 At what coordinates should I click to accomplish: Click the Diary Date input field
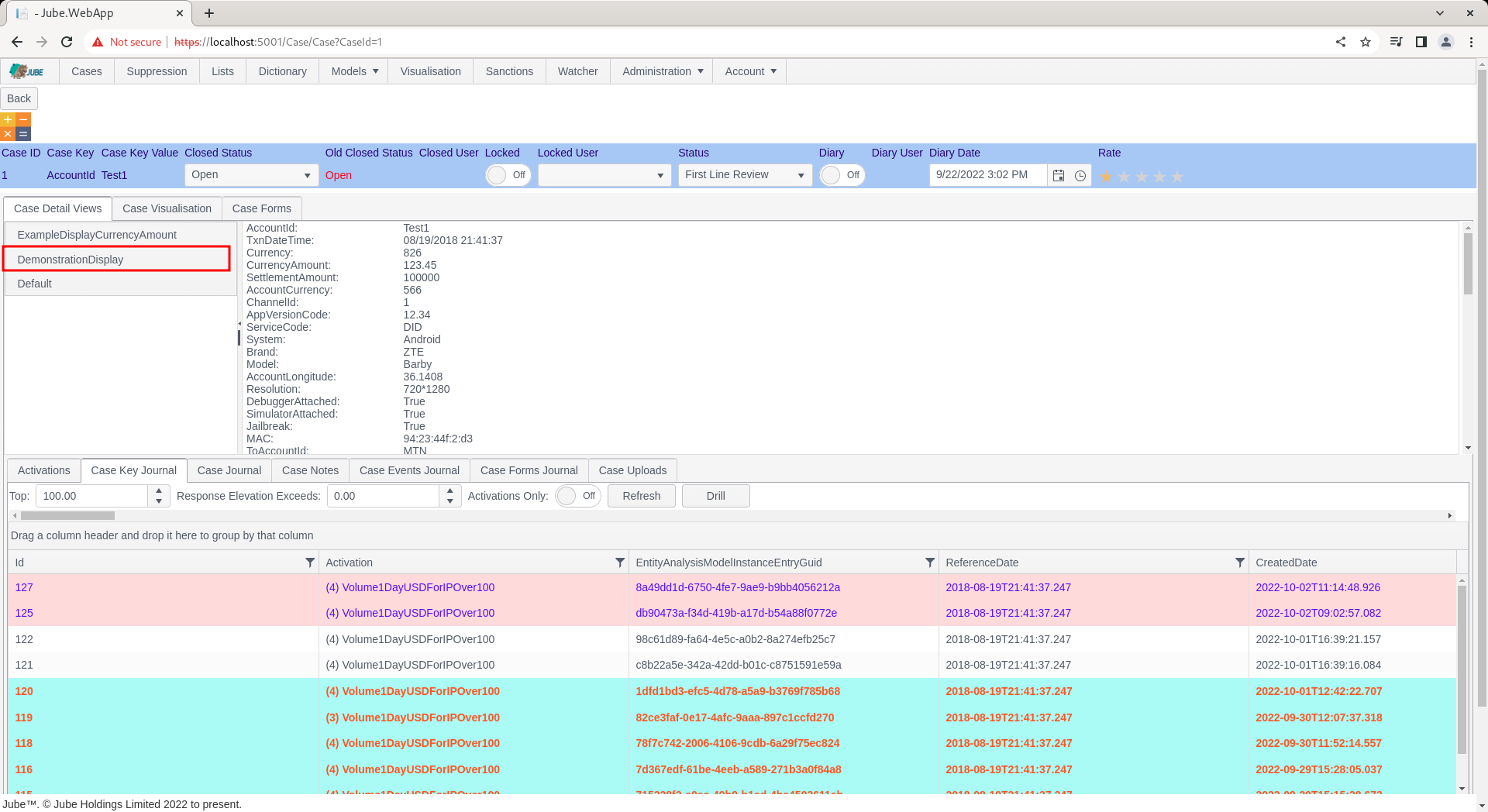click(x=987, y=175)
